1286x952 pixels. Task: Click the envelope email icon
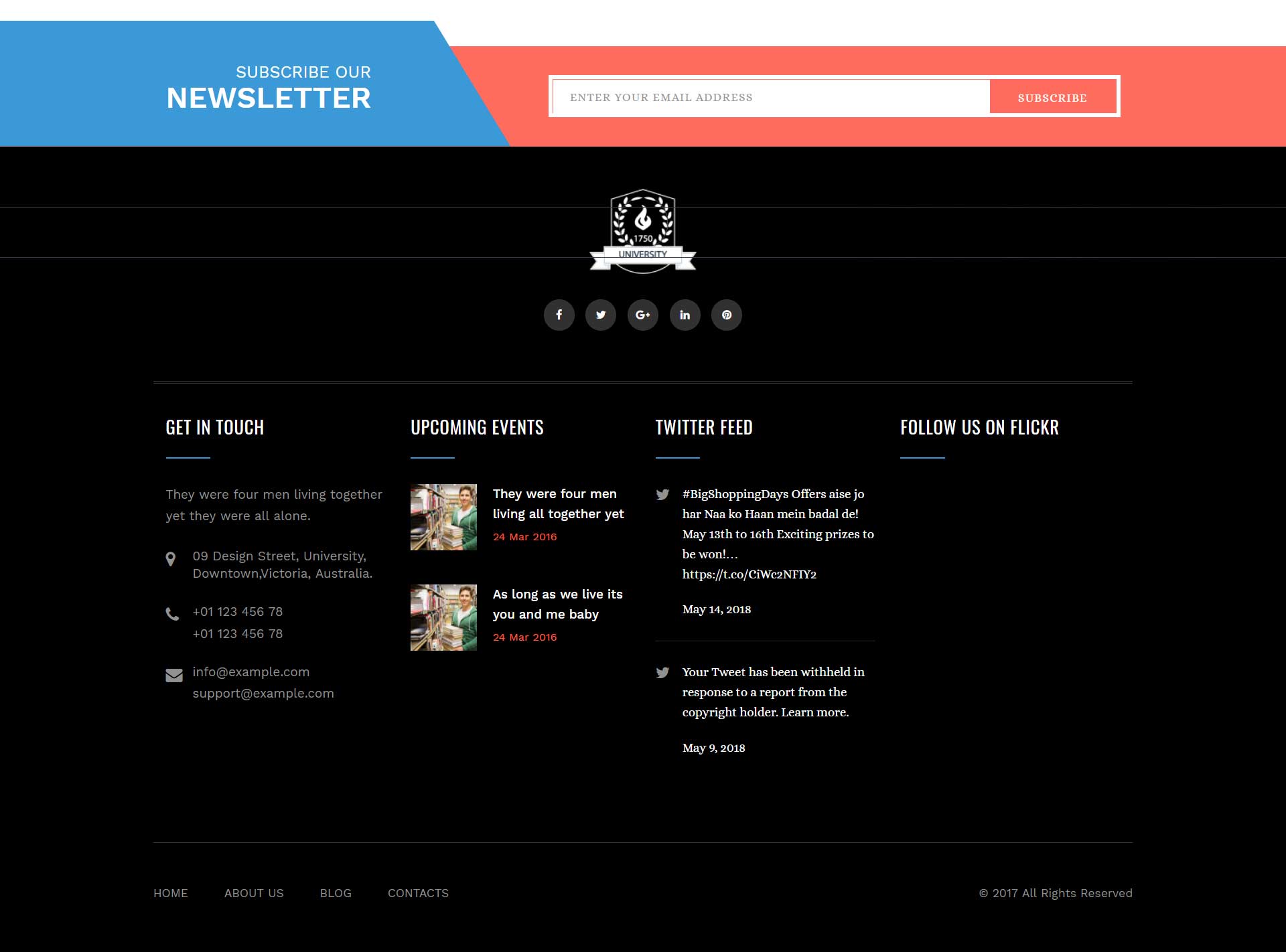[x=174, y=676]
